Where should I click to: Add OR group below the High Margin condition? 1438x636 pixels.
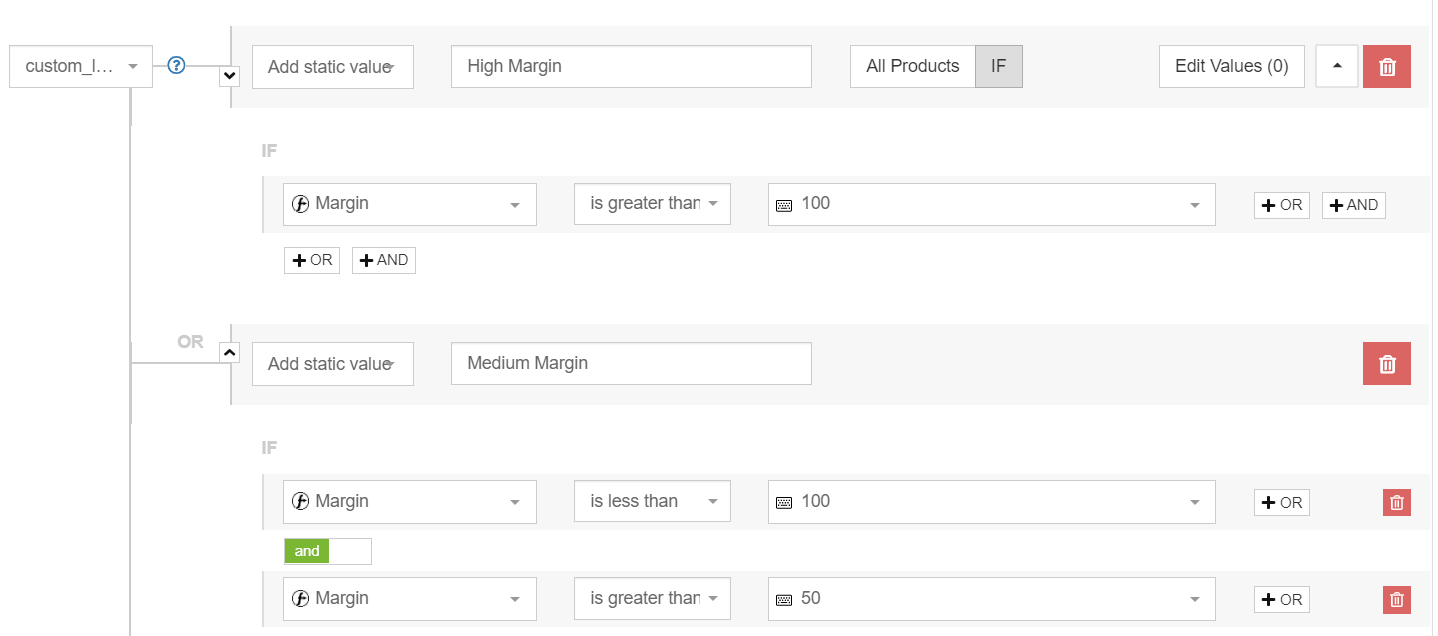coord(312,260)
